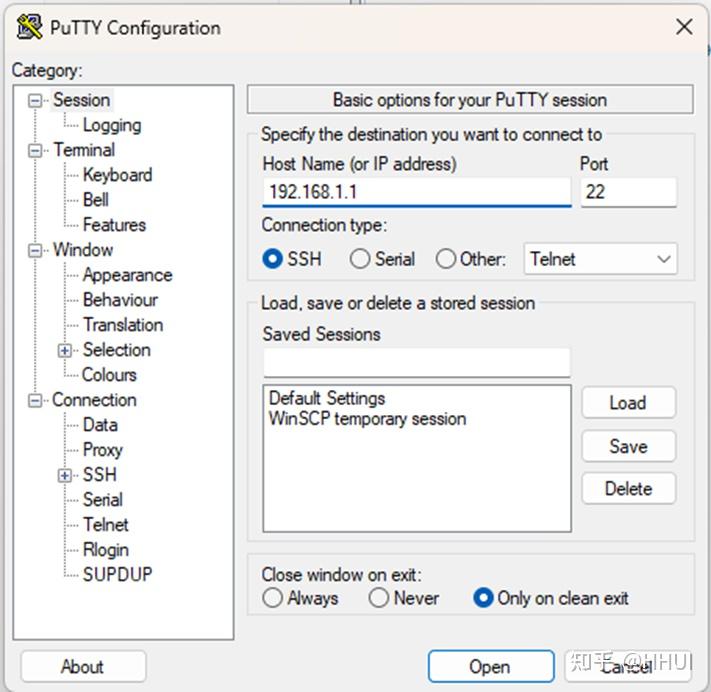711x692 pixels.
Task: Click the Save session button
Action: 628,446
